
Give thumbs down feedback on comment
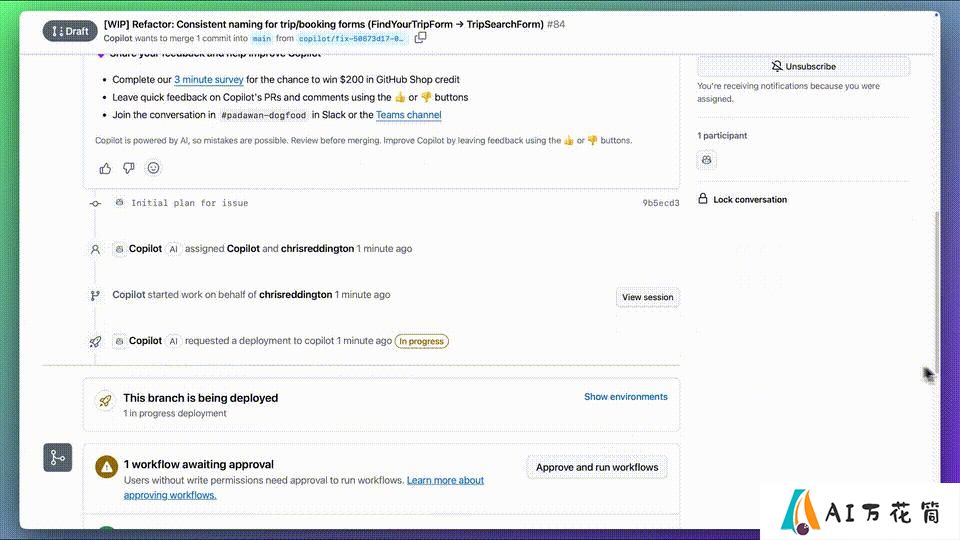pyautogui.click(x=129, y=168)
